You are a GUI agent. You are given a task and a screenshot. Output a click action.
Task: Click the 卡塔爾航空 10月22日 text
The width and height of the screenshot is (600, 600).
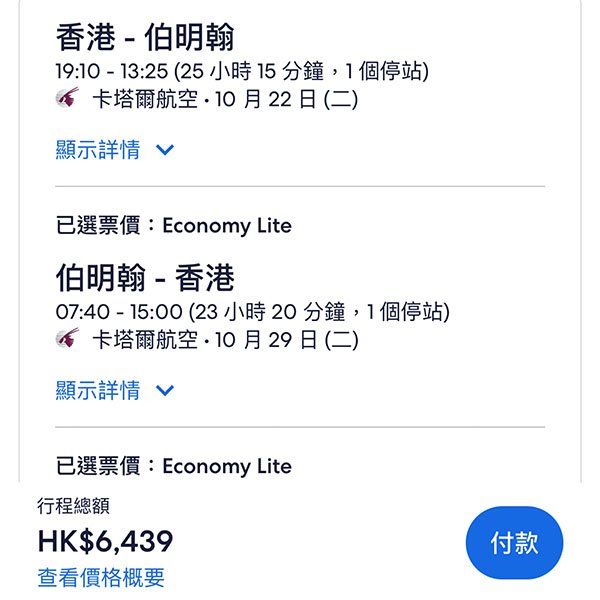click(225, 100)
